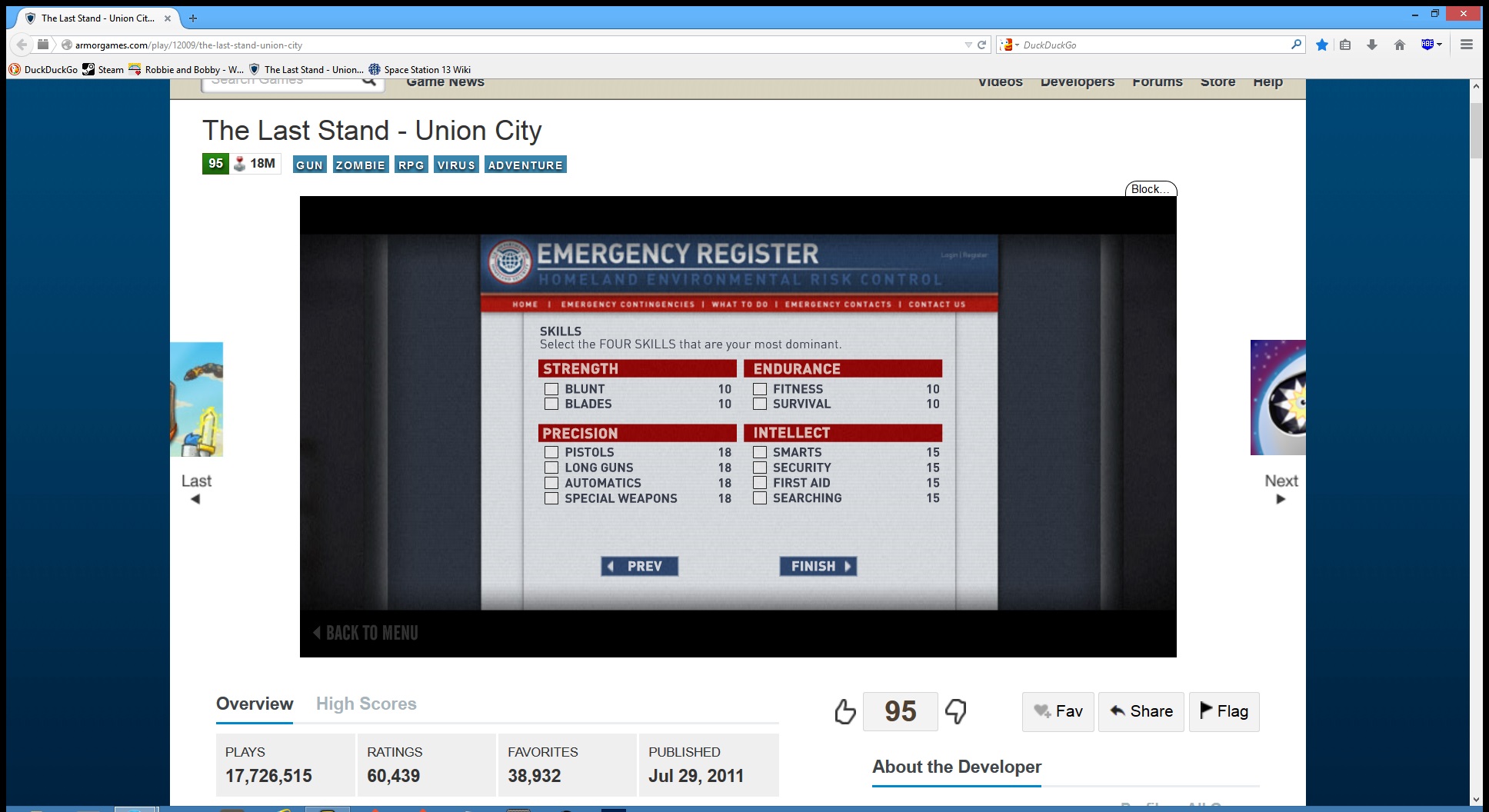Click the Next game thumbnail on right
The height and width of the screenshot is (812, 1489).
point(1278,398)
